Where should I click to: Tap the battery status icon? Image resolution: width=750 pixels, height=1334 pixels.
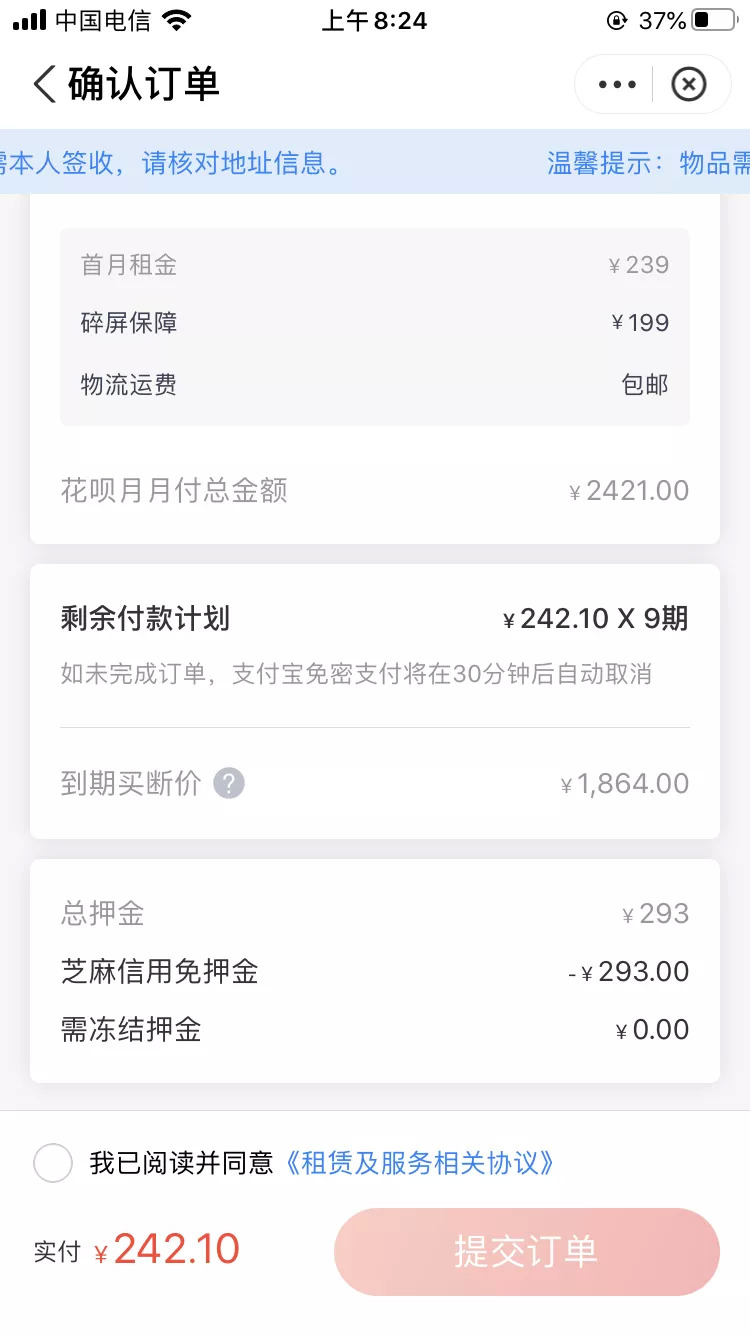point(714,21)
